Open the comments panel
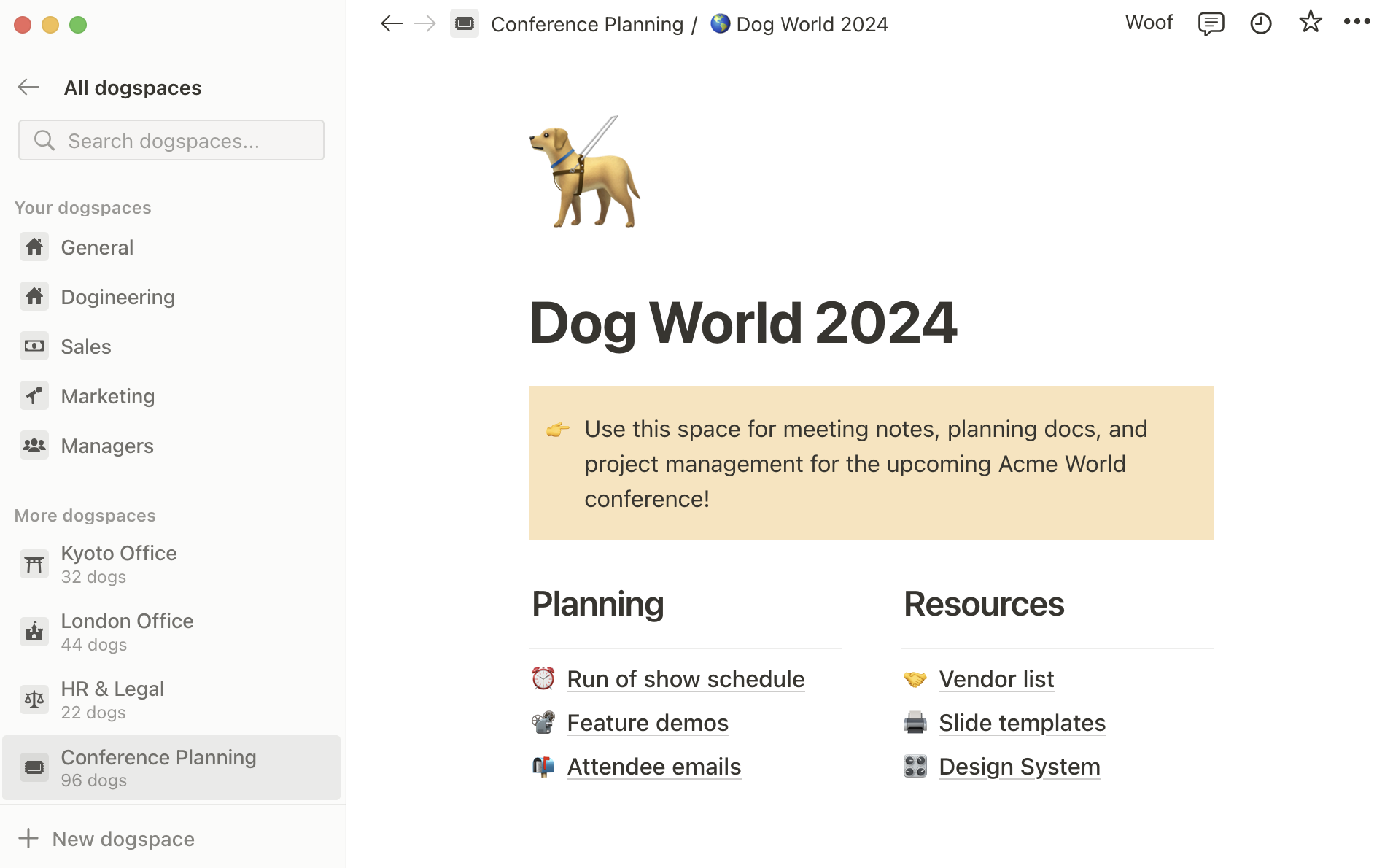This screenshot has width=1393, height=868. coord(1211,23)
